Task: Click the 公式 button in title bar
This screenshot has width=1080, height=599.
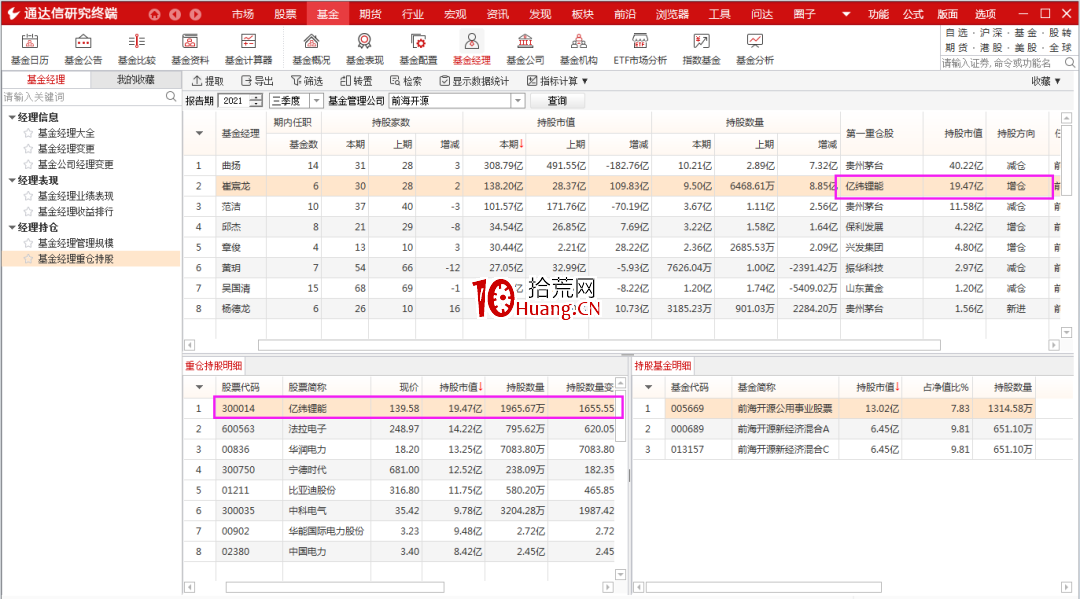Action: (913, 14)
